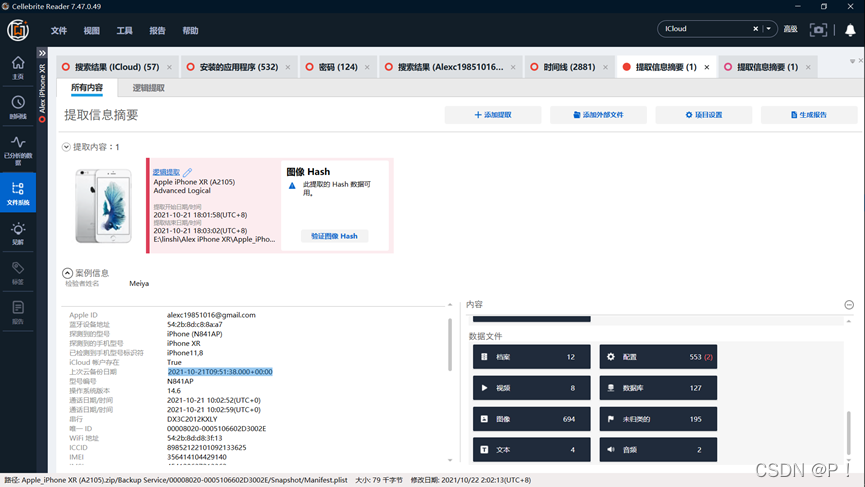Open the notifications bell icon
The image size is (865, 487).
point(850,30)
